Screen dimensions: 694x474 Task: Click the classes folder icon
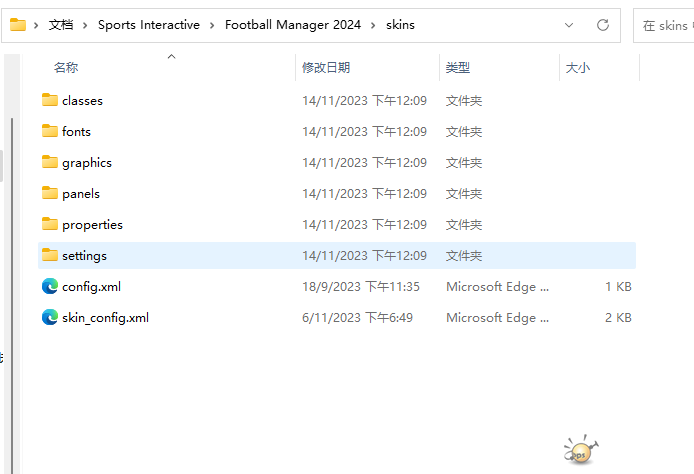pyautogui.click(x=50, y=100)
